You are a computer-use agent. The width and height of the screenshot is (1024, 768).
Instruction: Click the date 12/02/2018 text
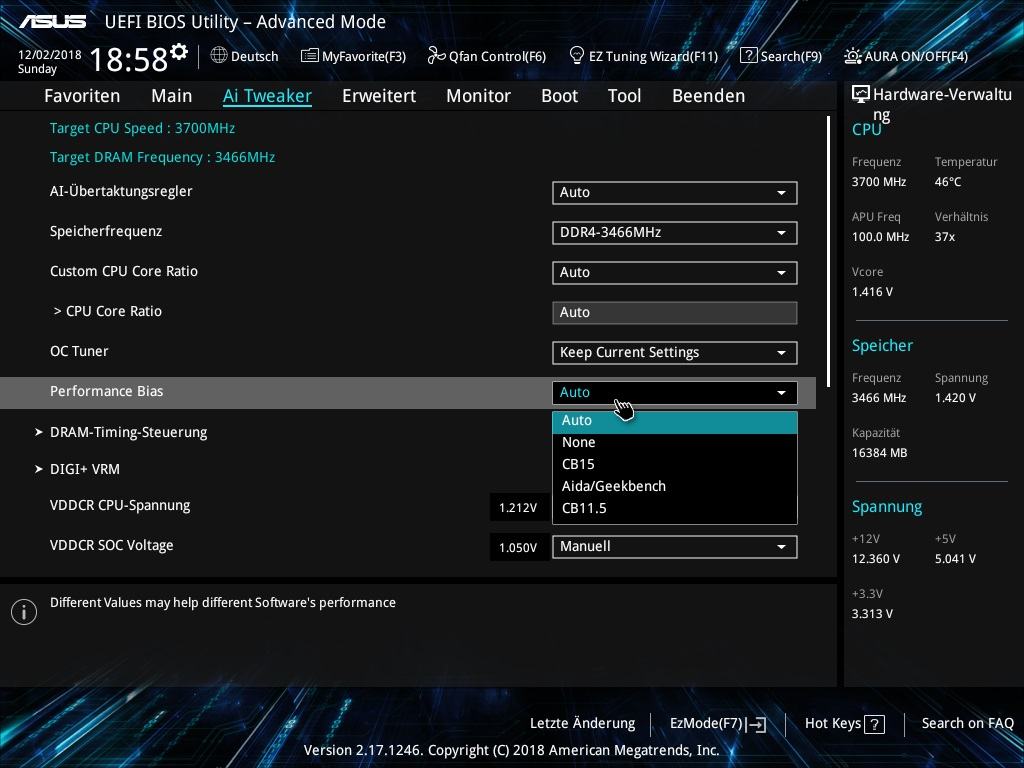[50, 55]
